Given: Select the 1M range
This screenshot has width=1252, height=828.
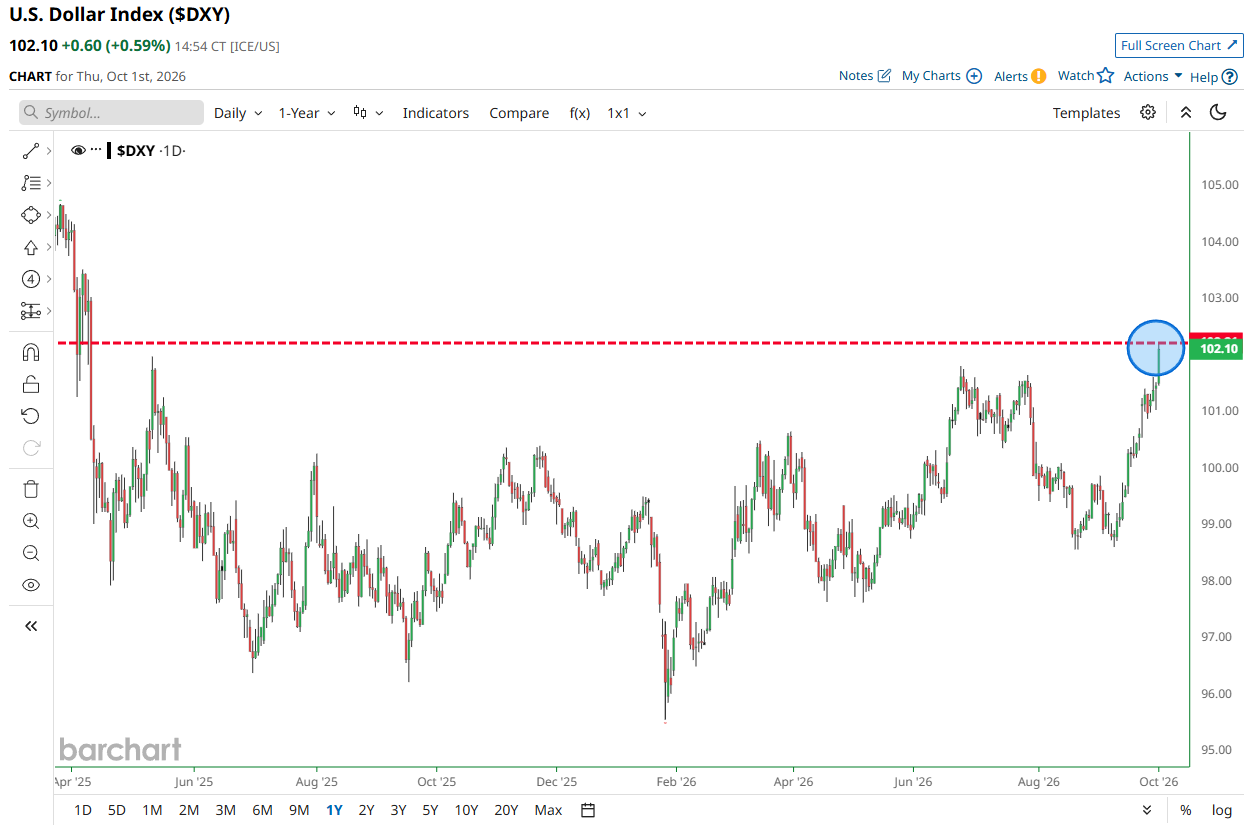Looking at the screenshot, I should click(152, 810).
